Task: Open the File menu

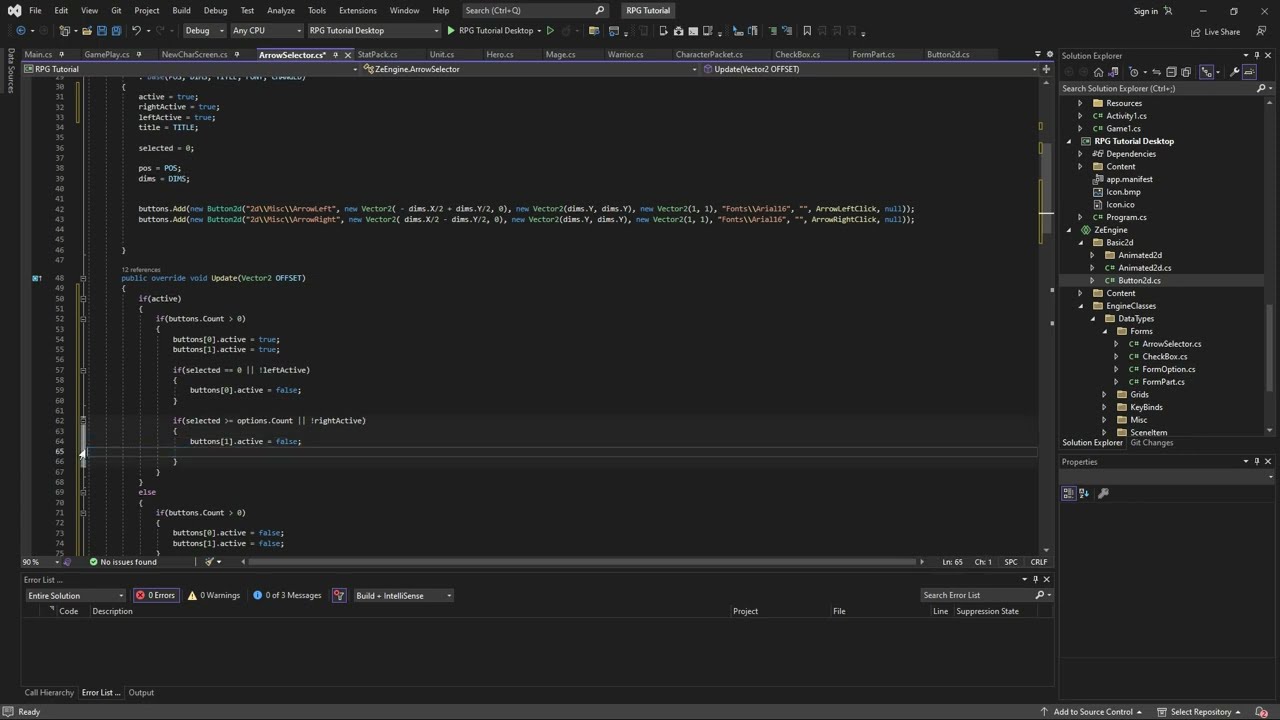Action: (35, 11)
